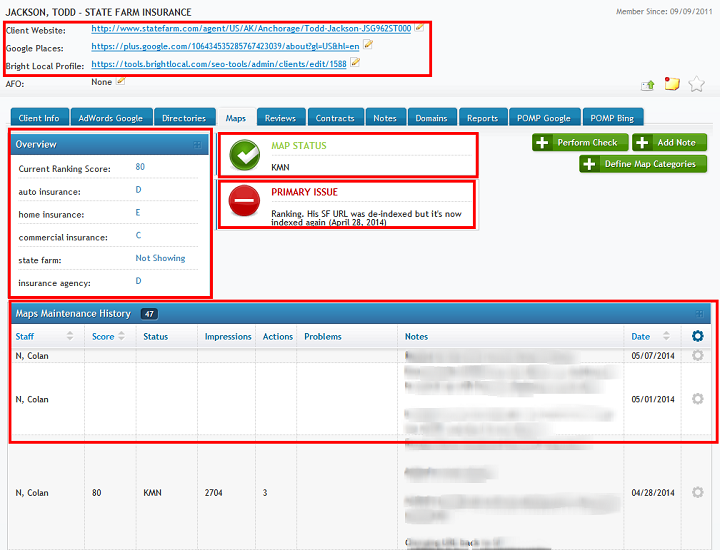Screen dimensions: 720x550
Task: Click the Actions column header
Action: (278, 337)
